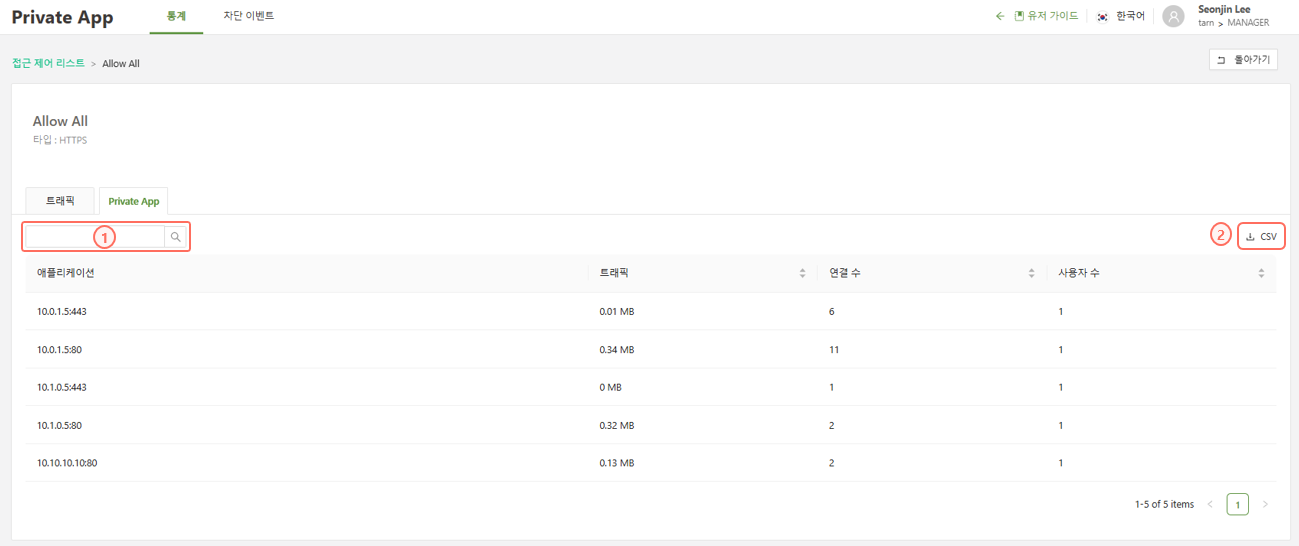Switch to the 트래픽 tab
1299x546 pixels.
pos(60,201)
